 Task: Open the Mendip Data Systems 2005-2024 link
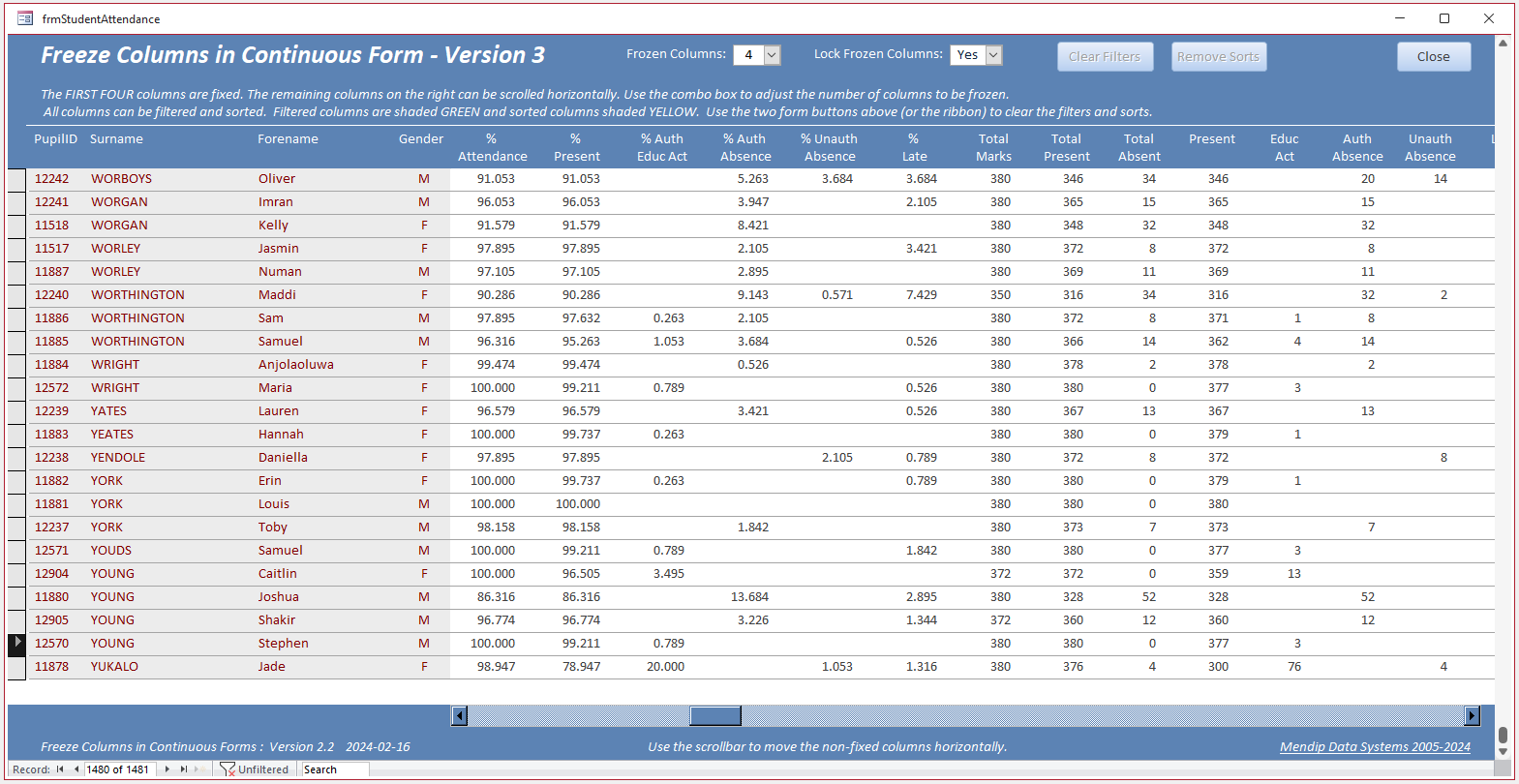pos(1375,746)
